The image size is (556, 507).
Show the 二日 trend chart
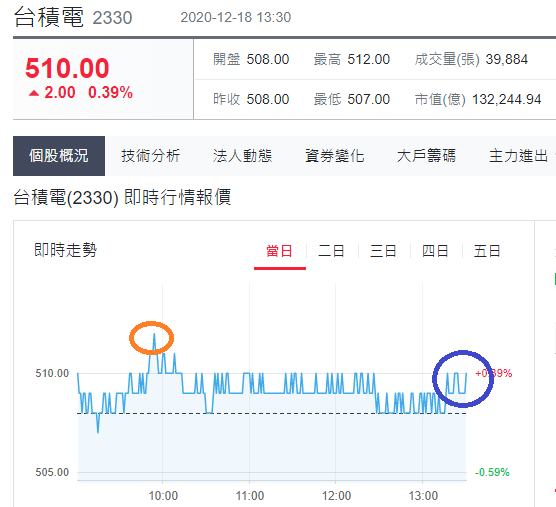(331, 251)
